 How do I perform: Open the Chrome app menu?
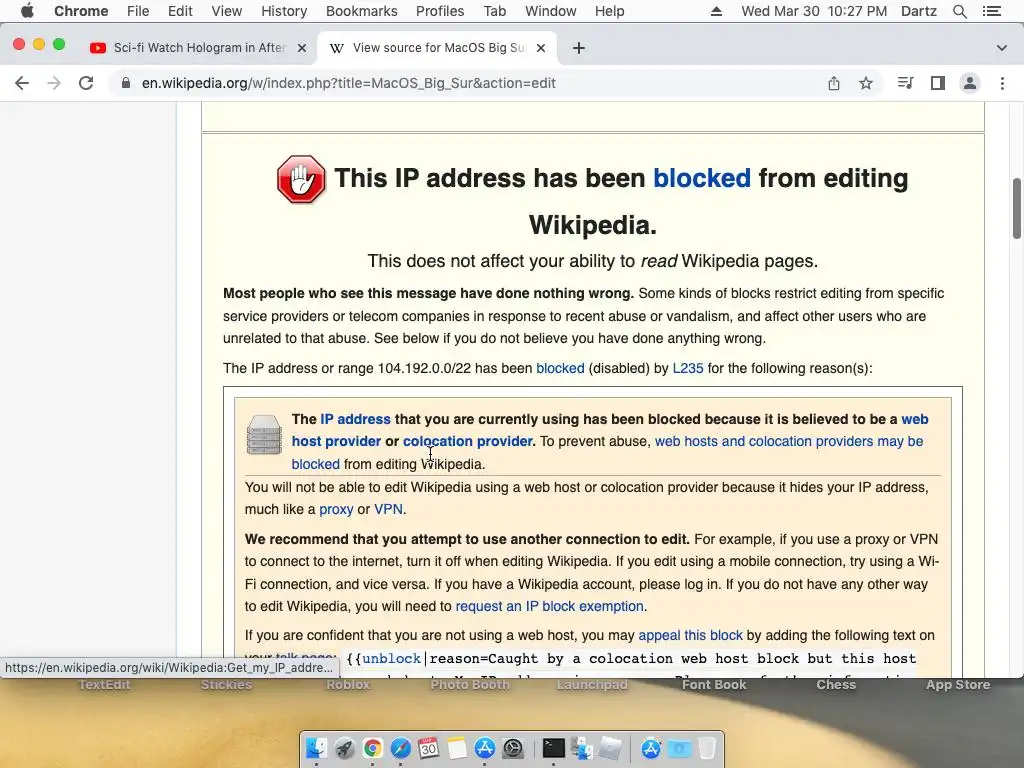[81, 11]
